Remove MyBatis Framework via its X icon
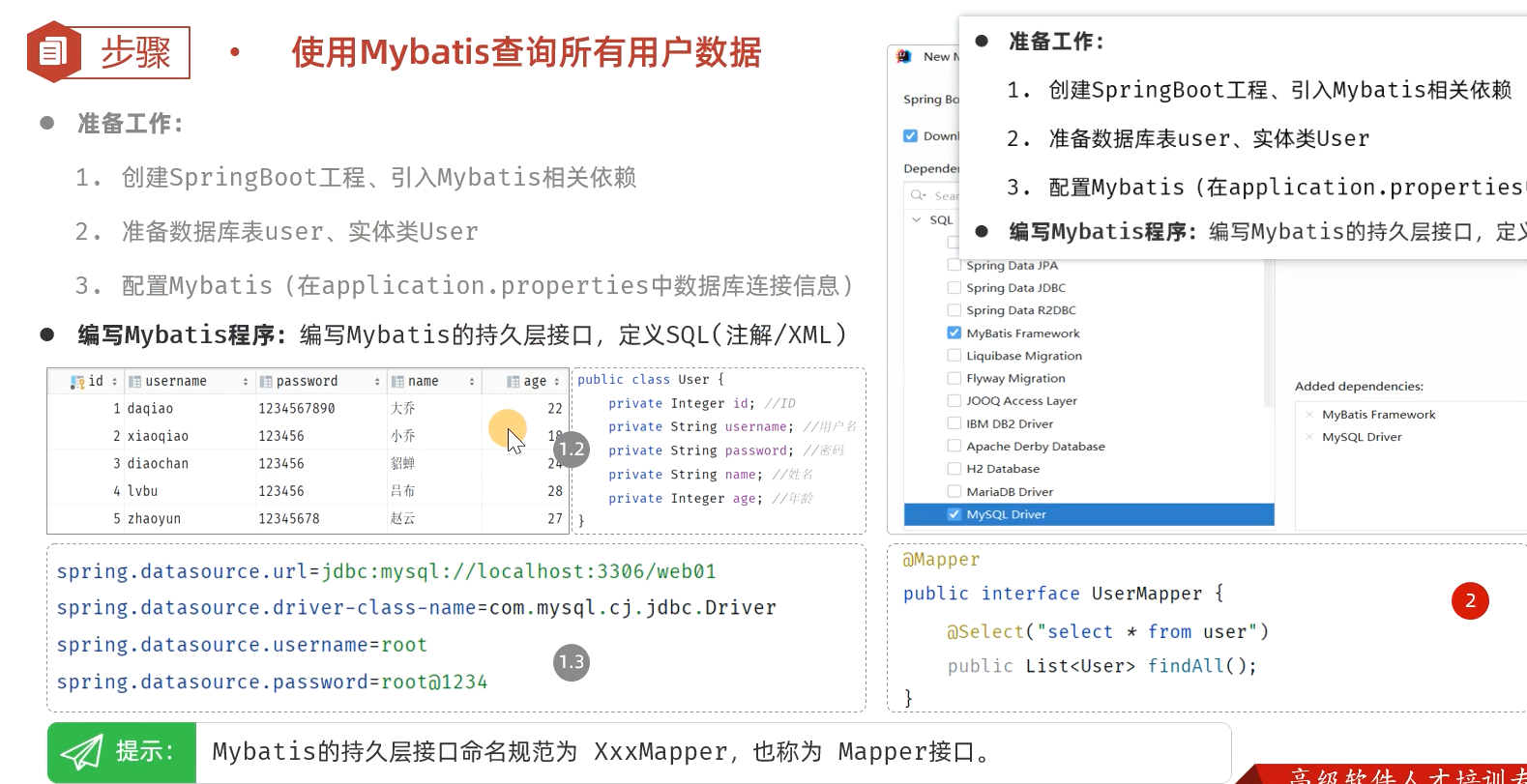1527x784 pixels. (1309, 415)
